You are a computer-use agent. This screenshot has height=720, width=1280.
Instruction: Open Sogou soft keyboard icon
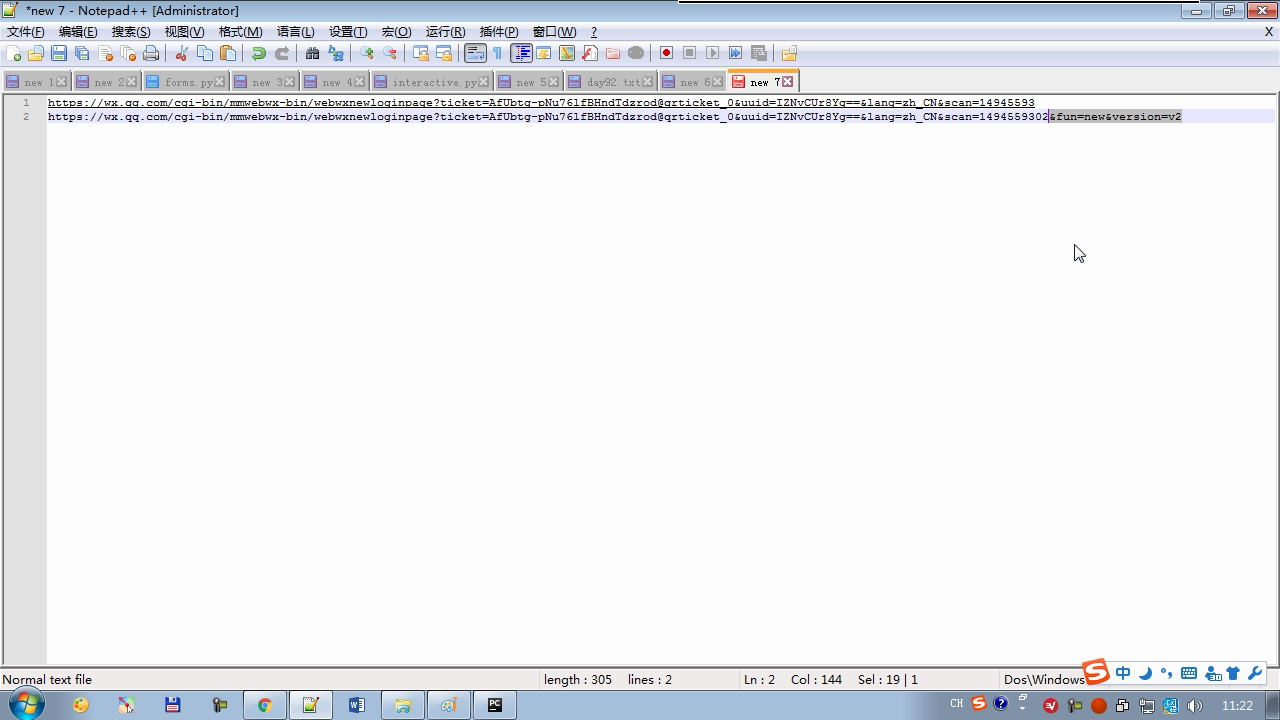click(x=1189, y=674)
